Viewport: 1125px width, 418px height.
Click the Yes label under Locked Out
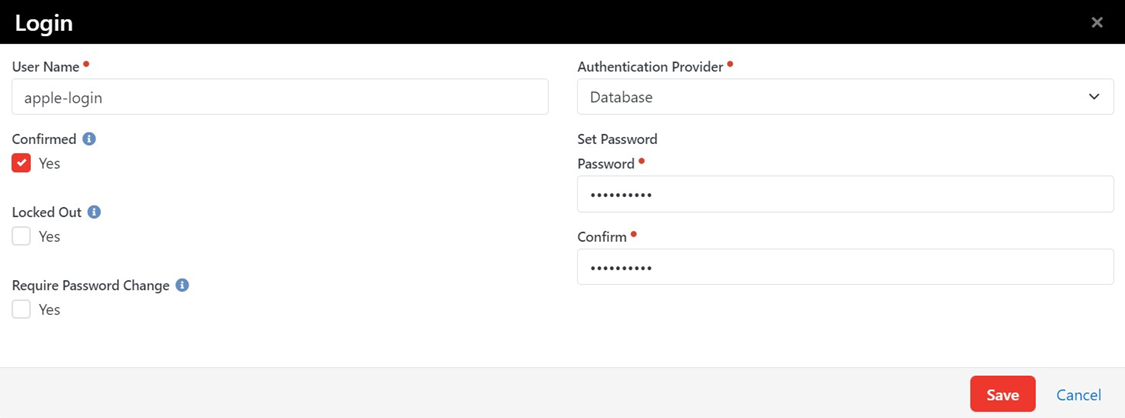49,237
